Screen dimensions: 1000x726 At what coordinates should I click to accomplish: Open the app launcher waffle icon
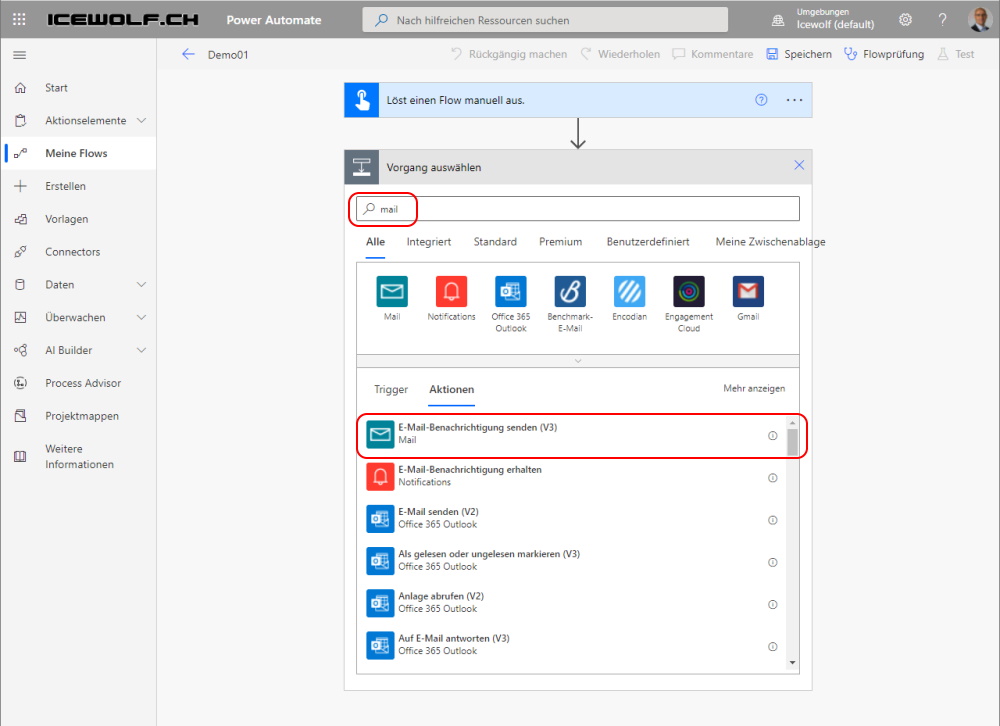tap(19, 19)
